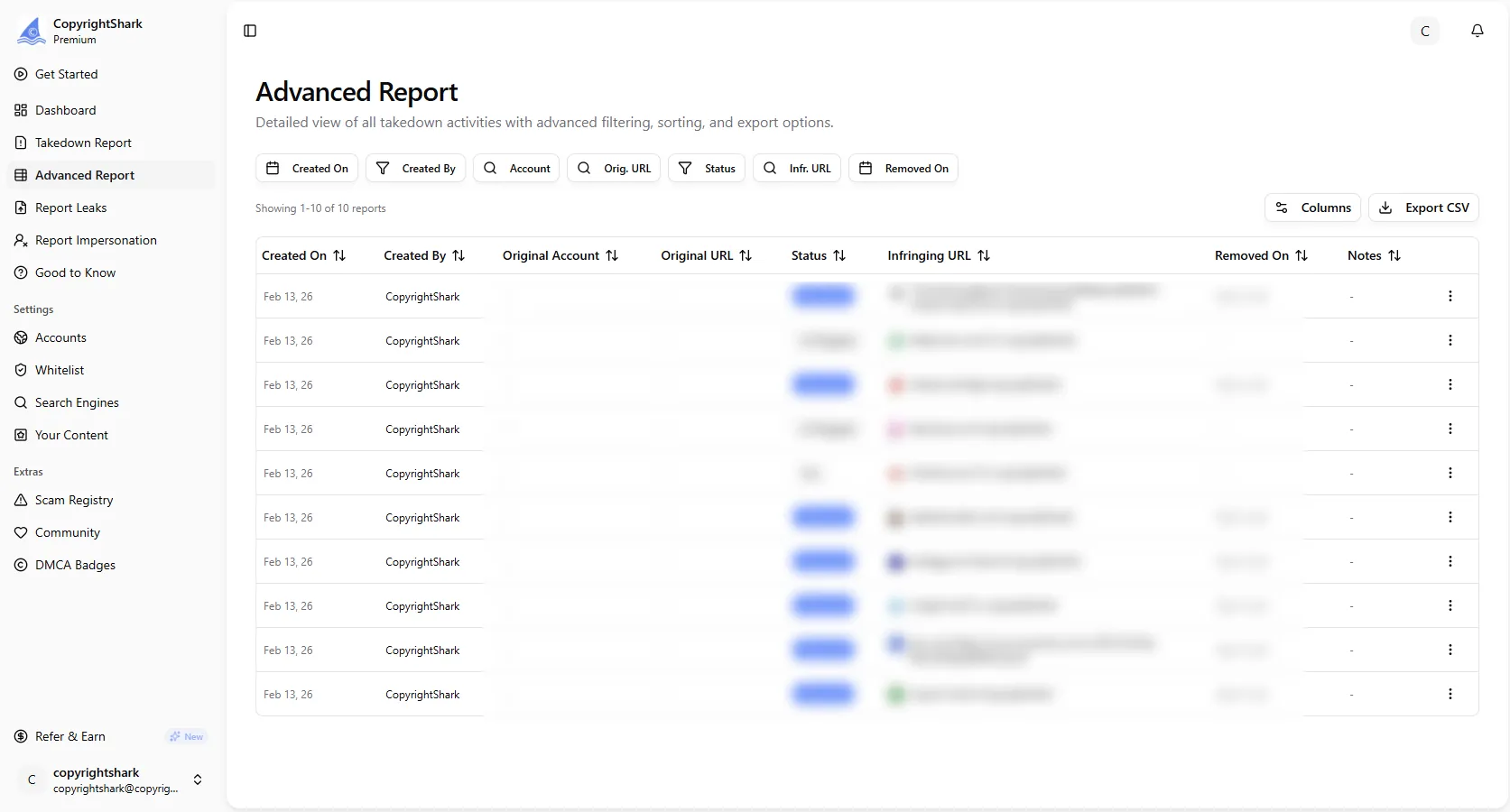Image resolution: width=1510 pixels, height=812 pixels.
Task: Open the first row's three-dot actions menu
Action: 1450,296
